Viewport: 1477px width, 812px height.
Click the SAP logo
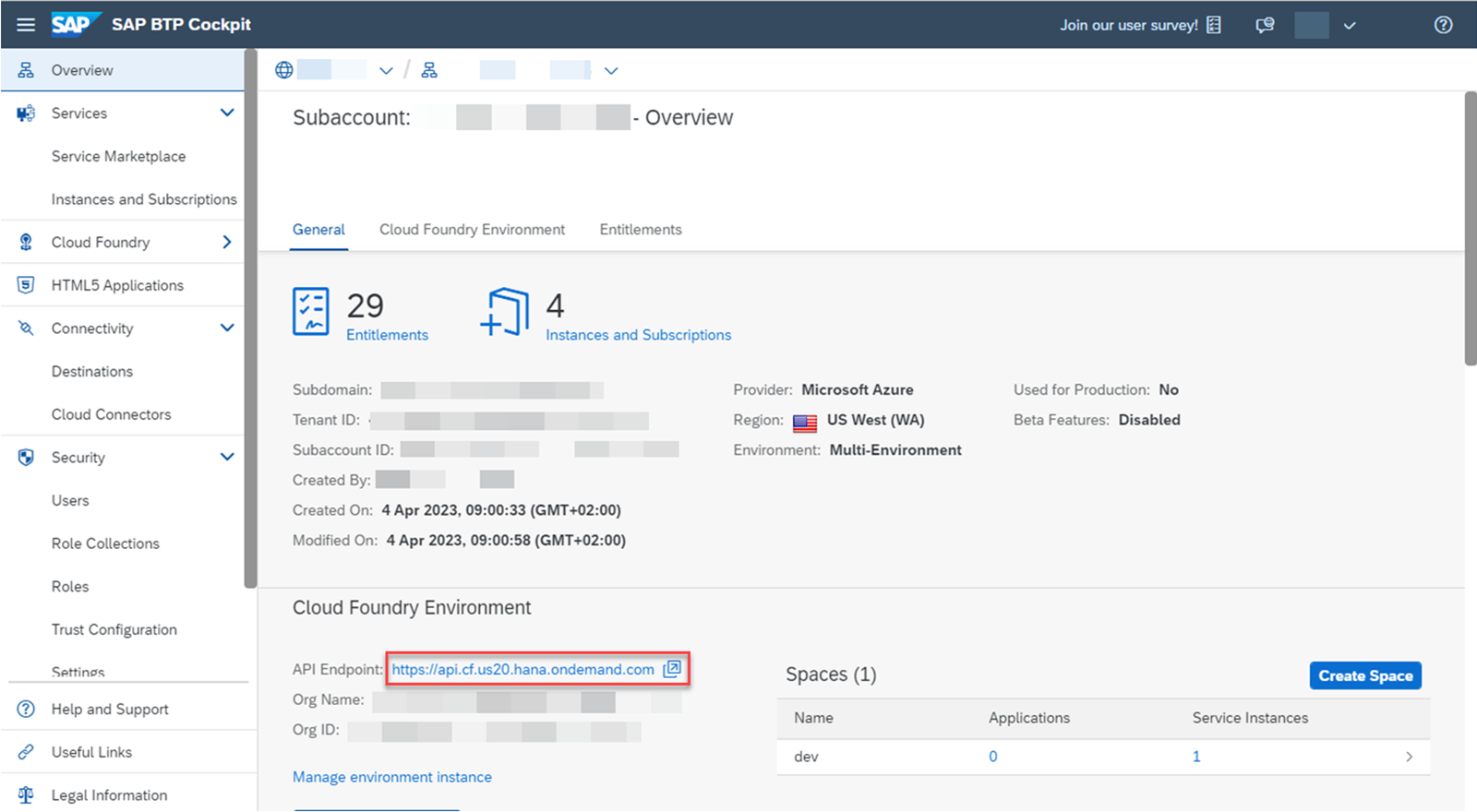tap(76, 24)
